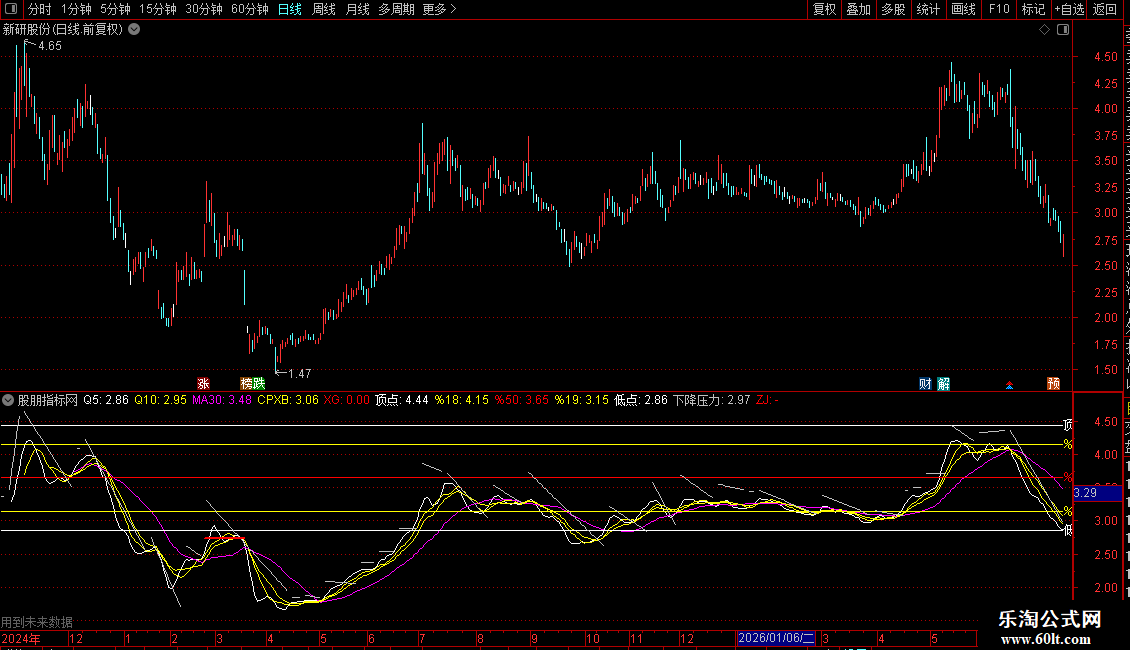
Task: Open the 多周期 multi-period view
Action: click(396, 9)
